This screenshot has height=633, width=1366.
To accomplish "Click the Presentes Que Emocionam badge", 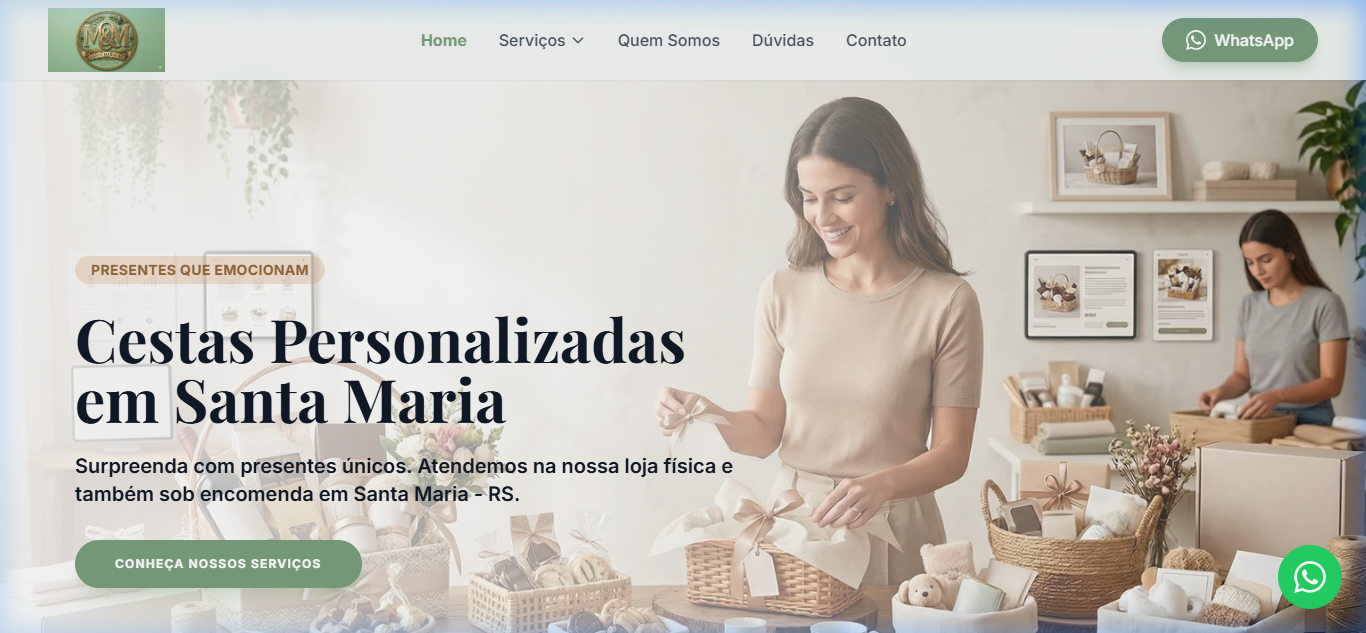I will point(200,270).
